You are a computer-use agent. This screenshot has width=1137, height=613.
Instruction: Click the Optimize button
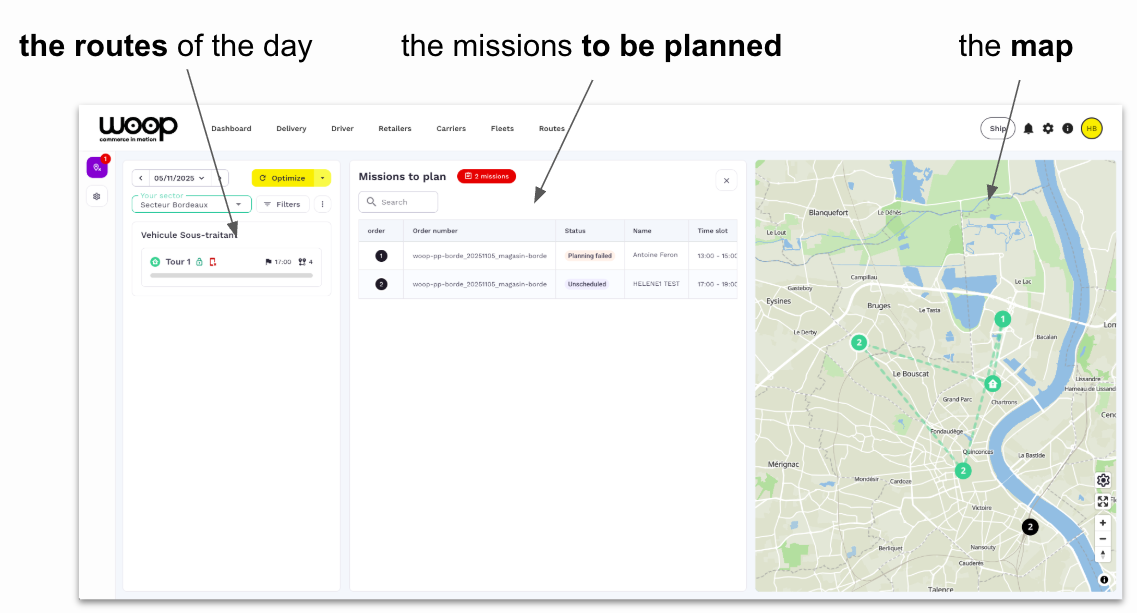(283, 178)
